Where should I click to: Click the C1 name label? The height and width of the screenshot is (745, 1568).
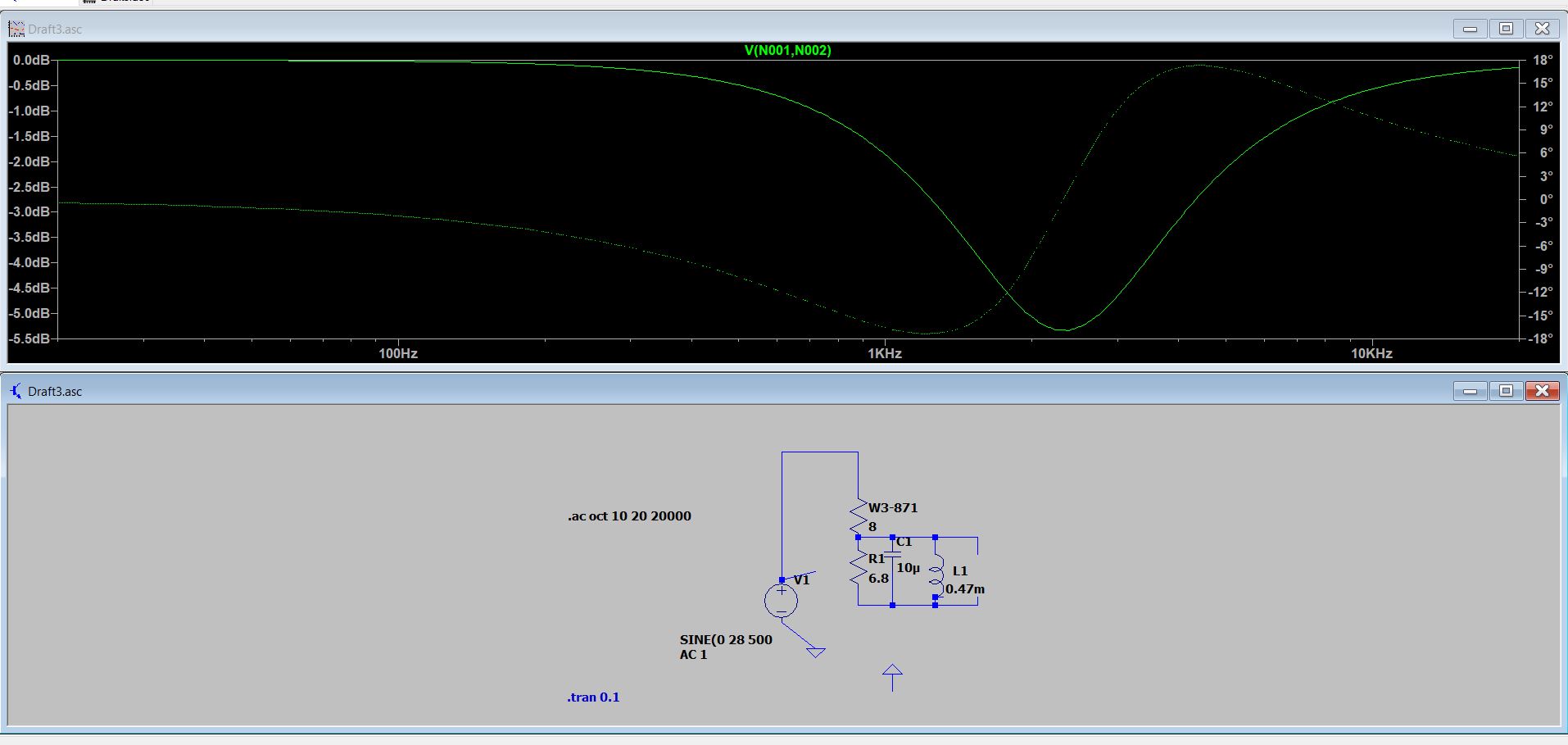(x=904, y=542)
